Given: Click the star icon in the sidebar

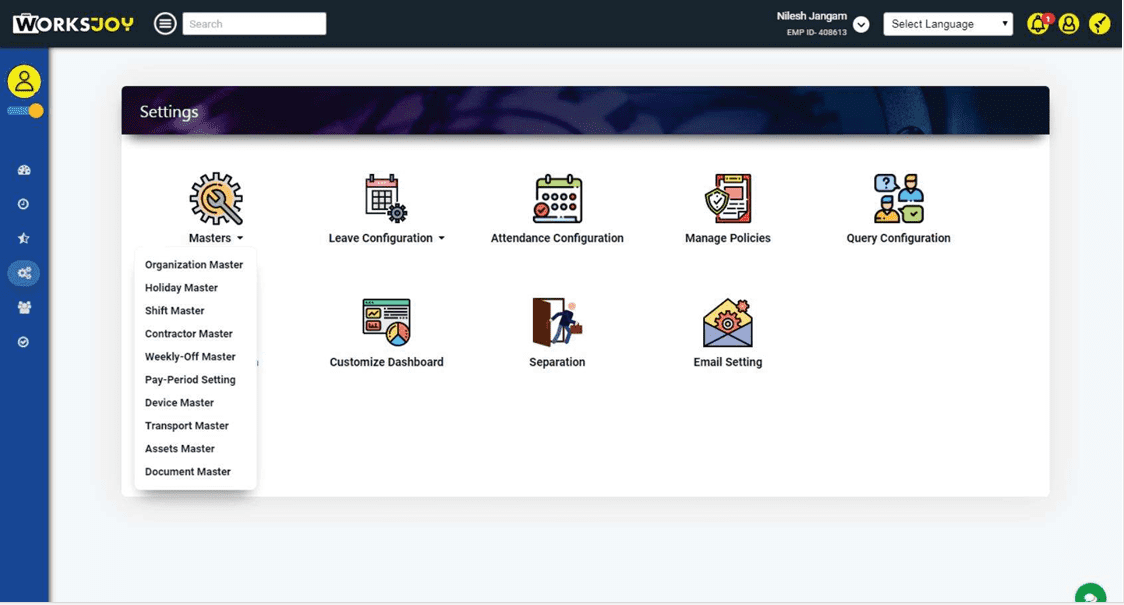Looking at the screenshot, I should 23,238.
